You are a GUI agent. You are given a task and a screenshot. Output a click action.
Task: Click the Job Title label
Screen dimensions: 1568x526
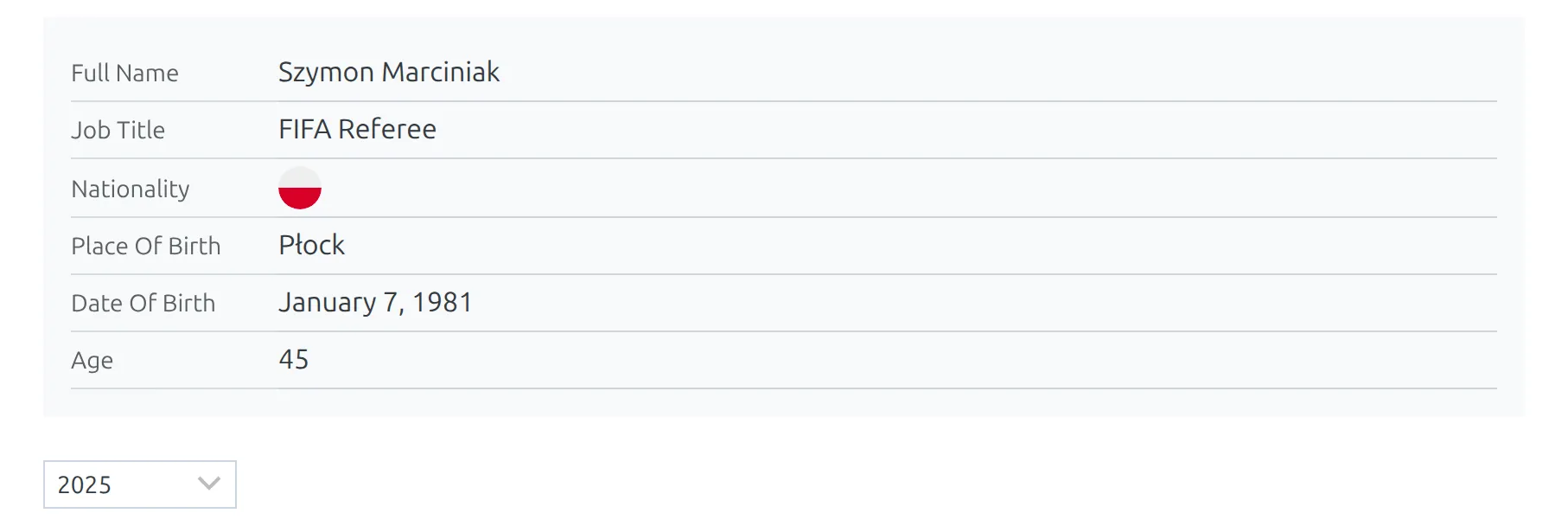[118, 130]
